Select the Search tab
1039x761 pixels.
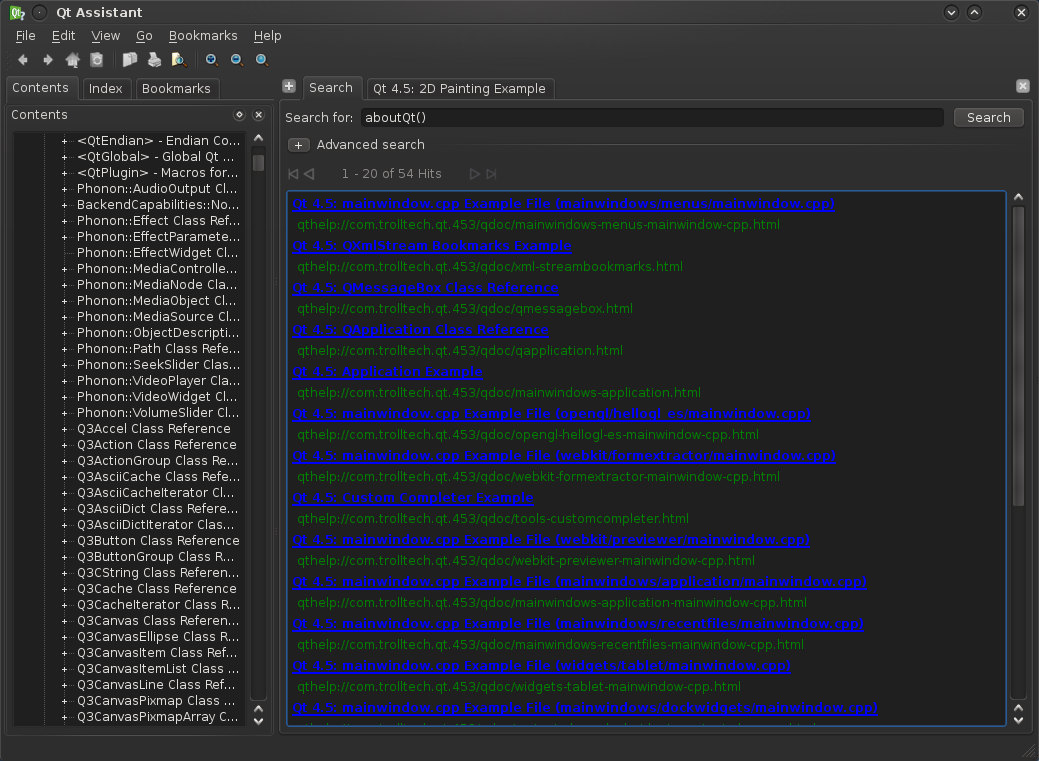coord(331,88)
